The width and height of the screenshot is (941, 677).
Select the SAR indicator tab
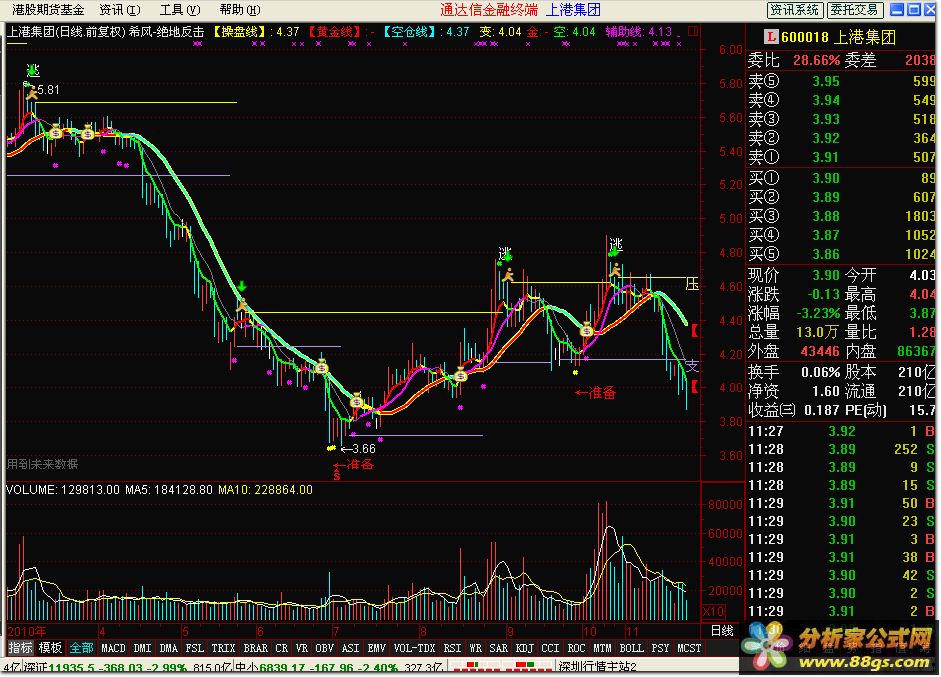click(x=499, y=648)
